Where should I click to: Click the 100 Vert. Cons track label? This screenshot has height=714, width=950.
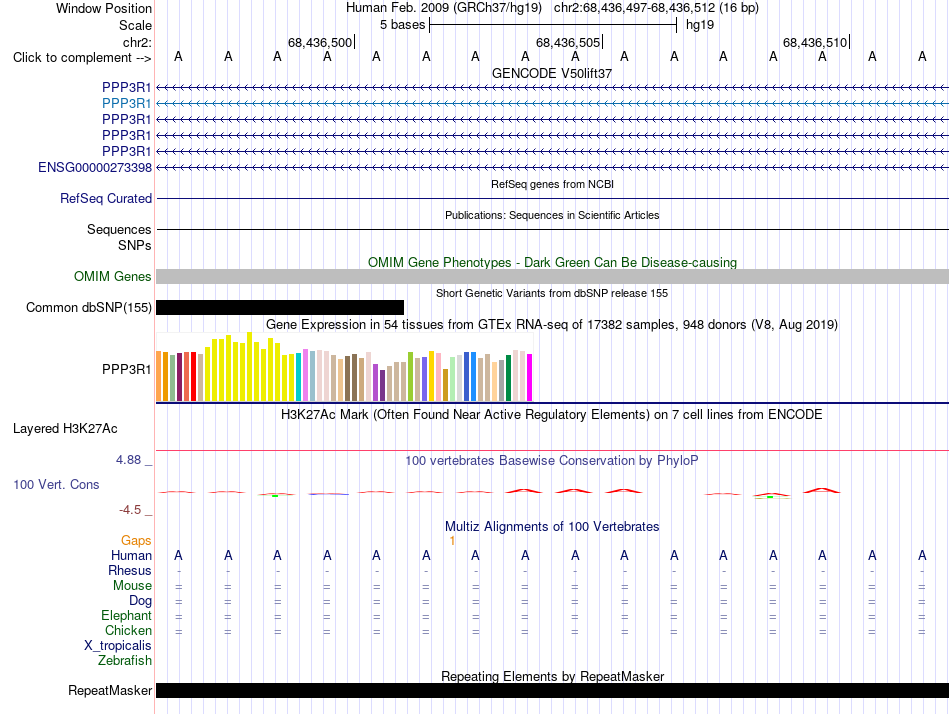click(56, 484)
